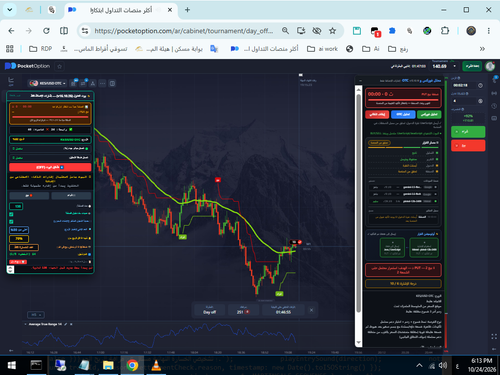Open the ai work bookmarks folder
The height and width of the screenshot is (375, 500).
(322, 49)
